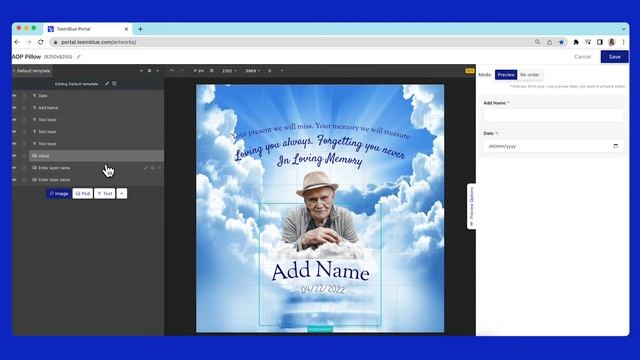Hide the Add Name layer

(x=15, y=108)
